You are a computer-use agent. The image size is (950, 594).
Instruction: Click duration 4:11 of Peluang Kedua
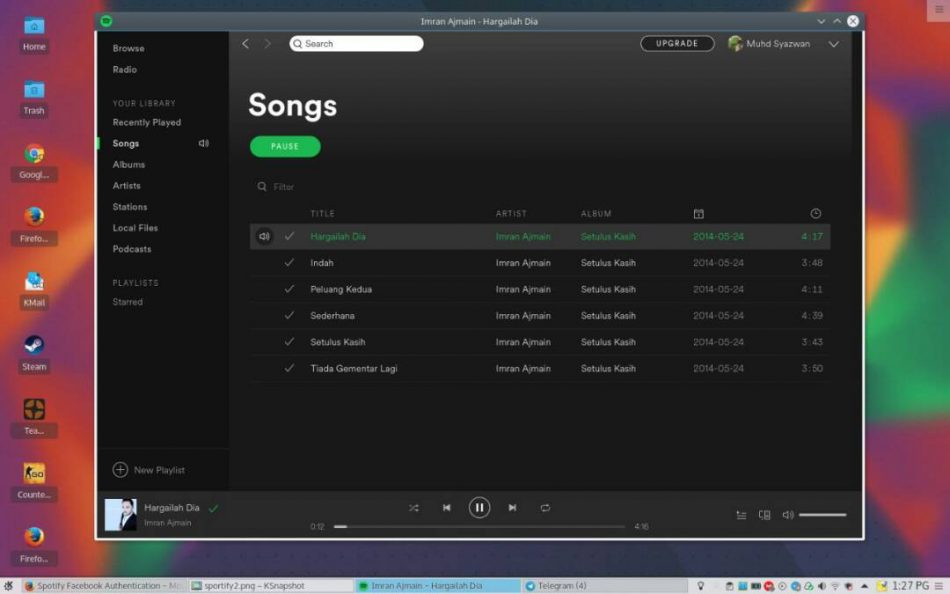point(812,289)
